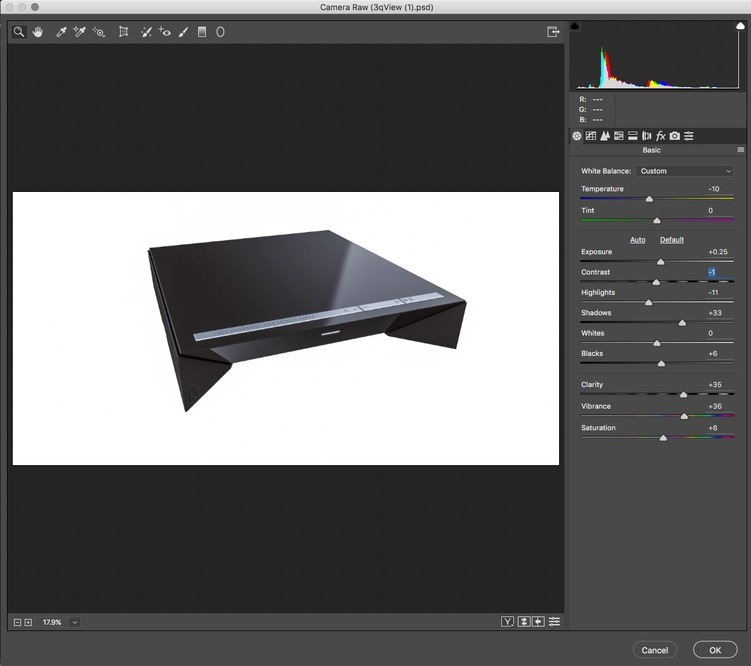Pick the White Balance eyedropper tool
This screenshot has width=751, height=666.
point(61,32)
